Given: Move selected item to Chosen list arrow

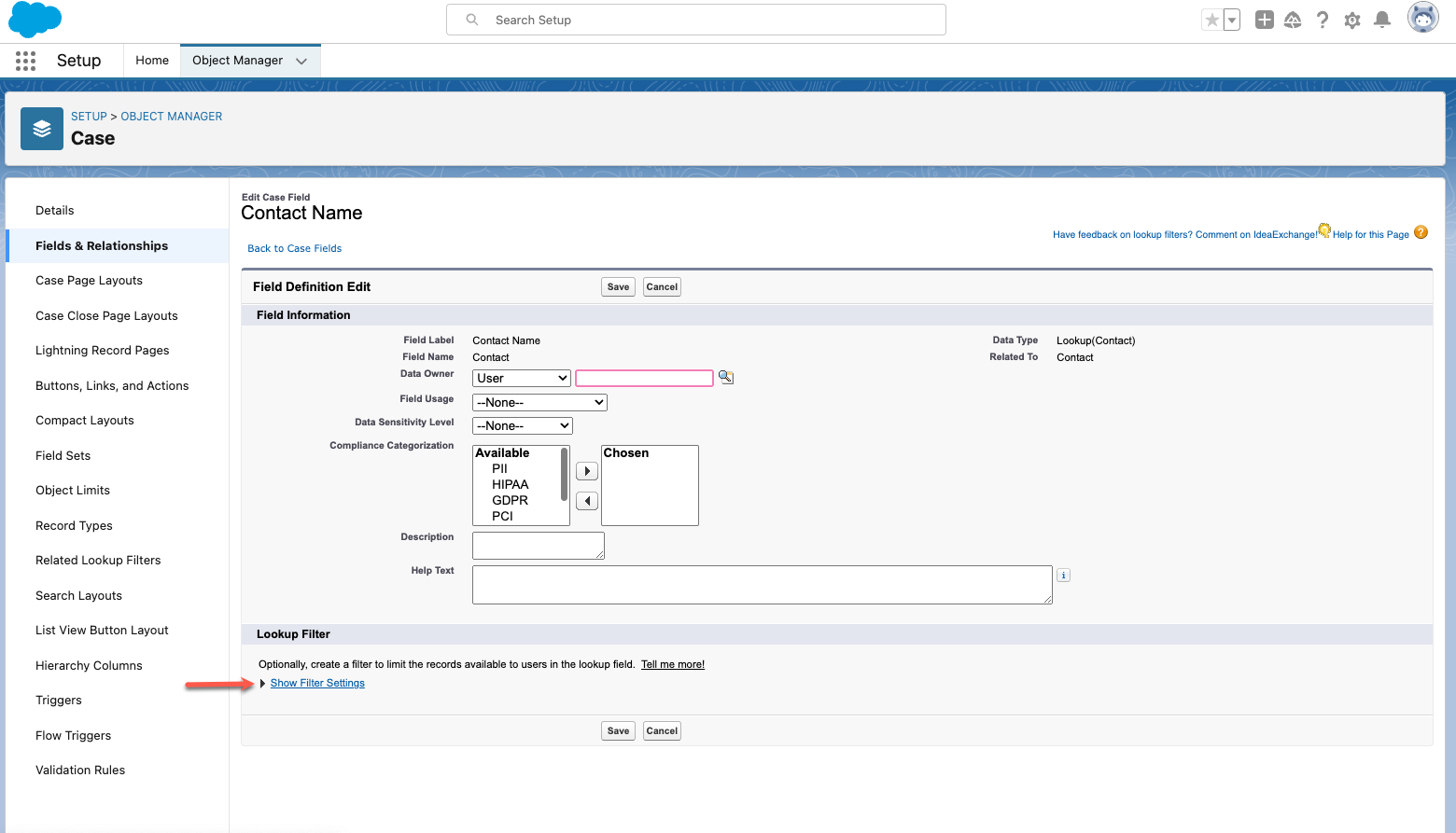Looking at the screenshot, I should (586, 471).
